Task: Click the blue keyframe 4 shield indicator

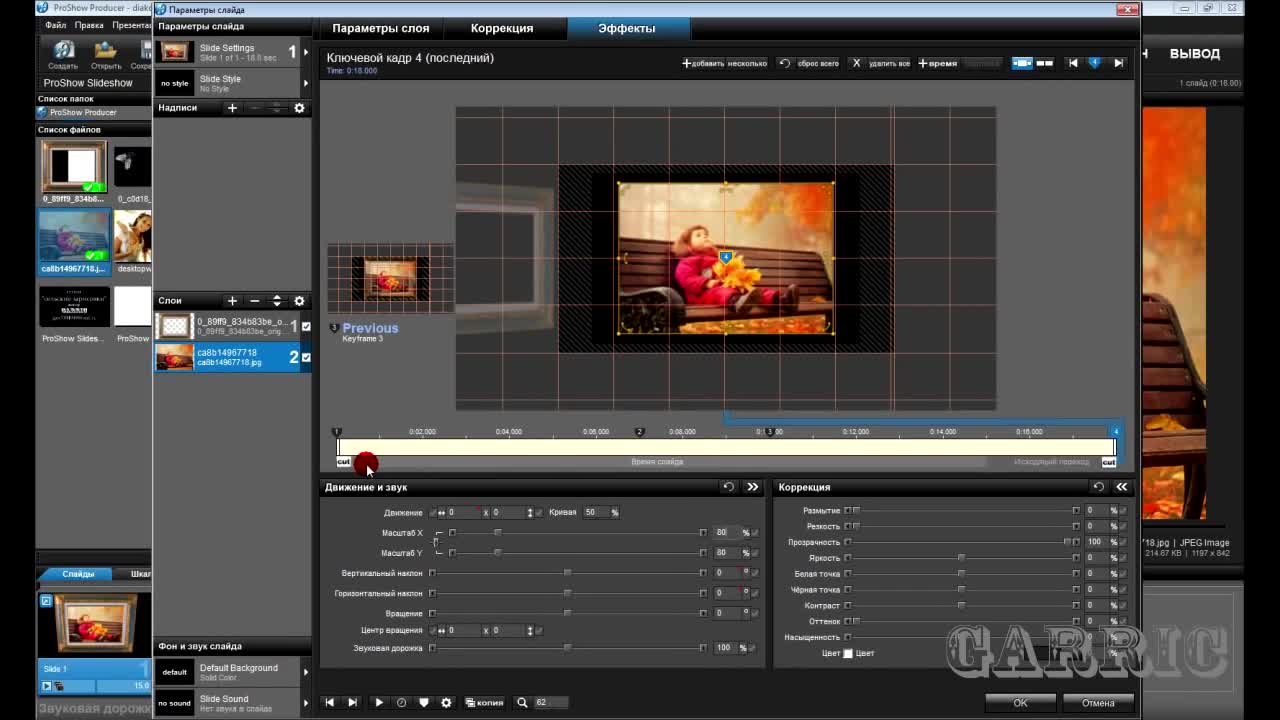Action: [1095, 63]
